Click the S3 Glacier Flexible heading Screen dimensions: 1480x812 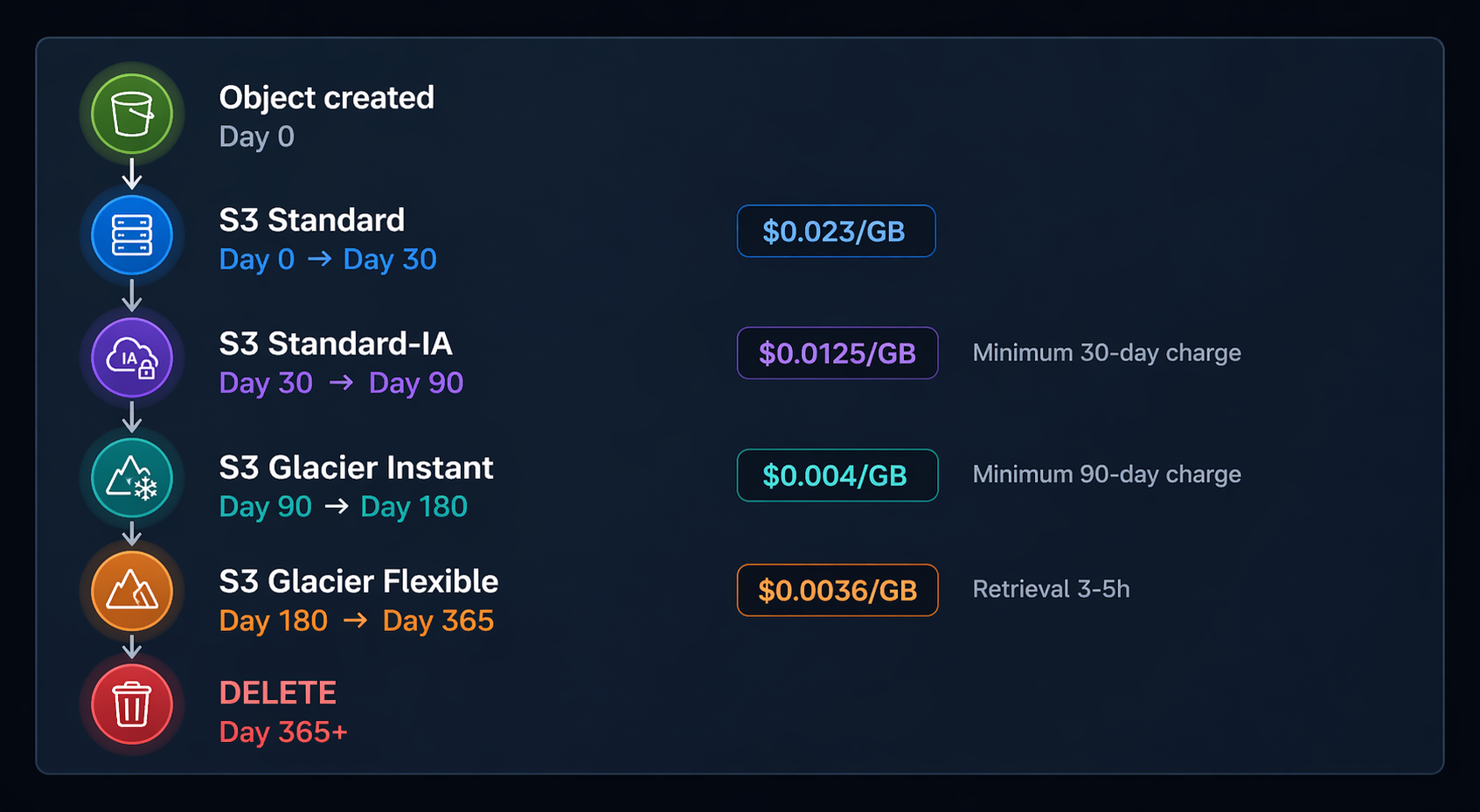click(x=358, y=581)
